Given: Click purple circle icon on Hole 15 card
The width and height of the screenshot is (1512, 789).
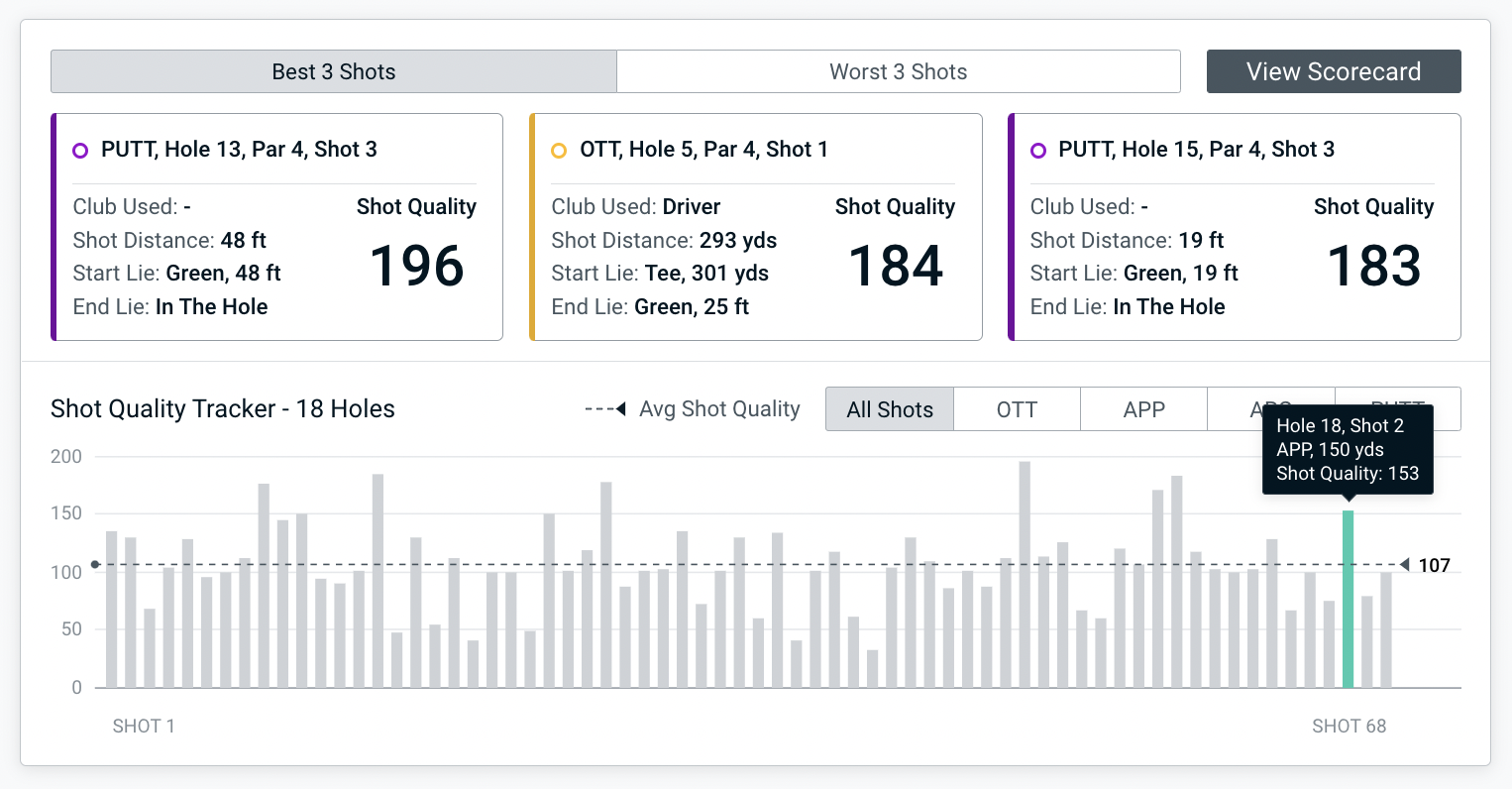Looking at the screenshot, I should (1037, 151).
